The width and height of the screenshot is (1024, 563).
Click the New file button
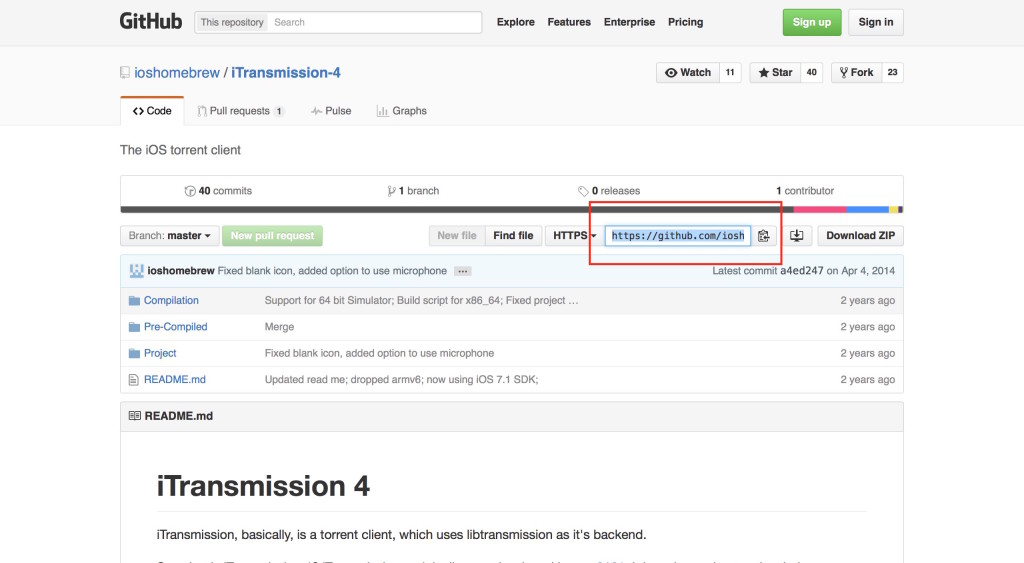tap(456, 236)
